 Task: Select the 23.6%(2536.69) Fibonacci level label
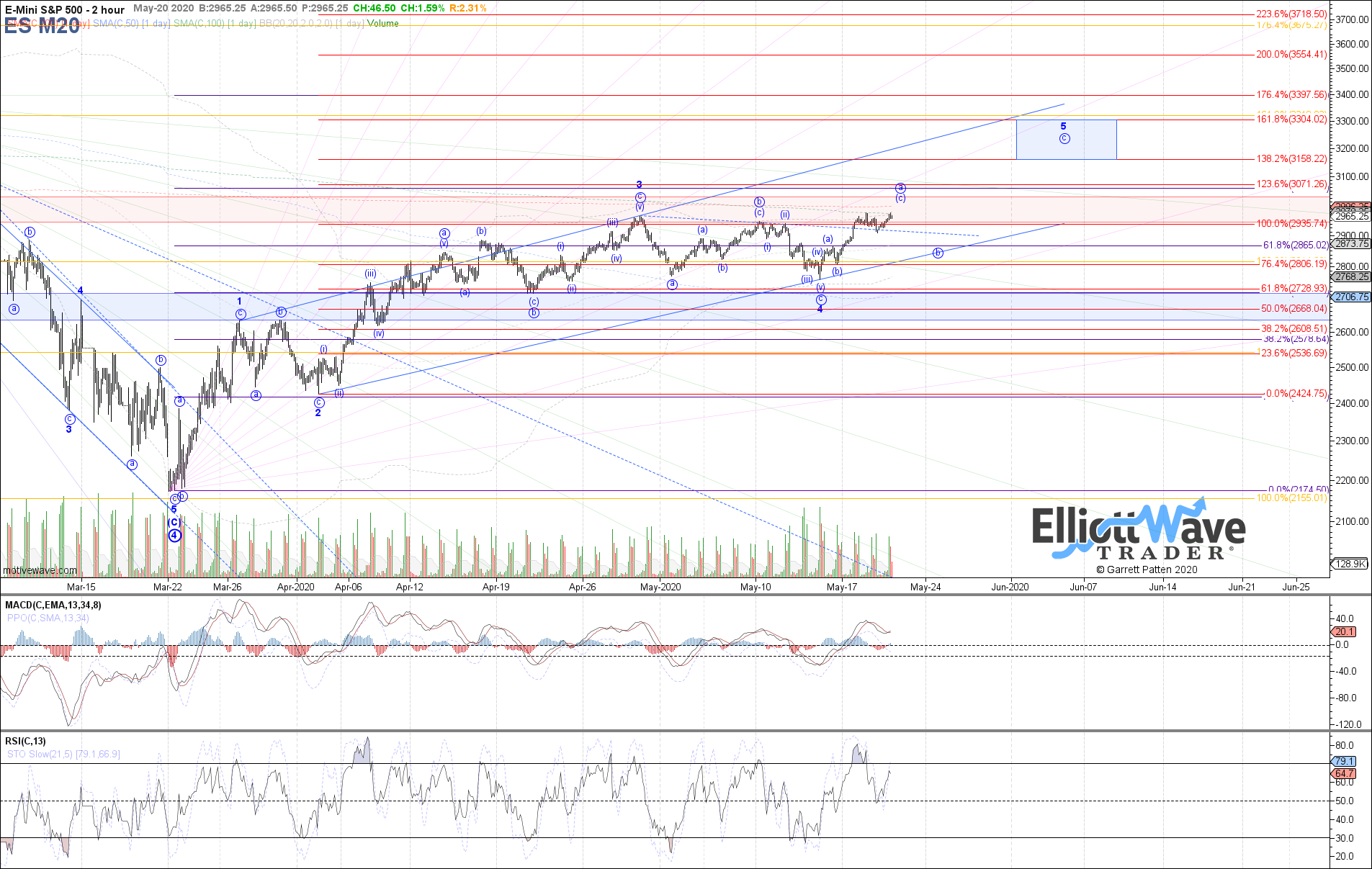click(1293, 353)
